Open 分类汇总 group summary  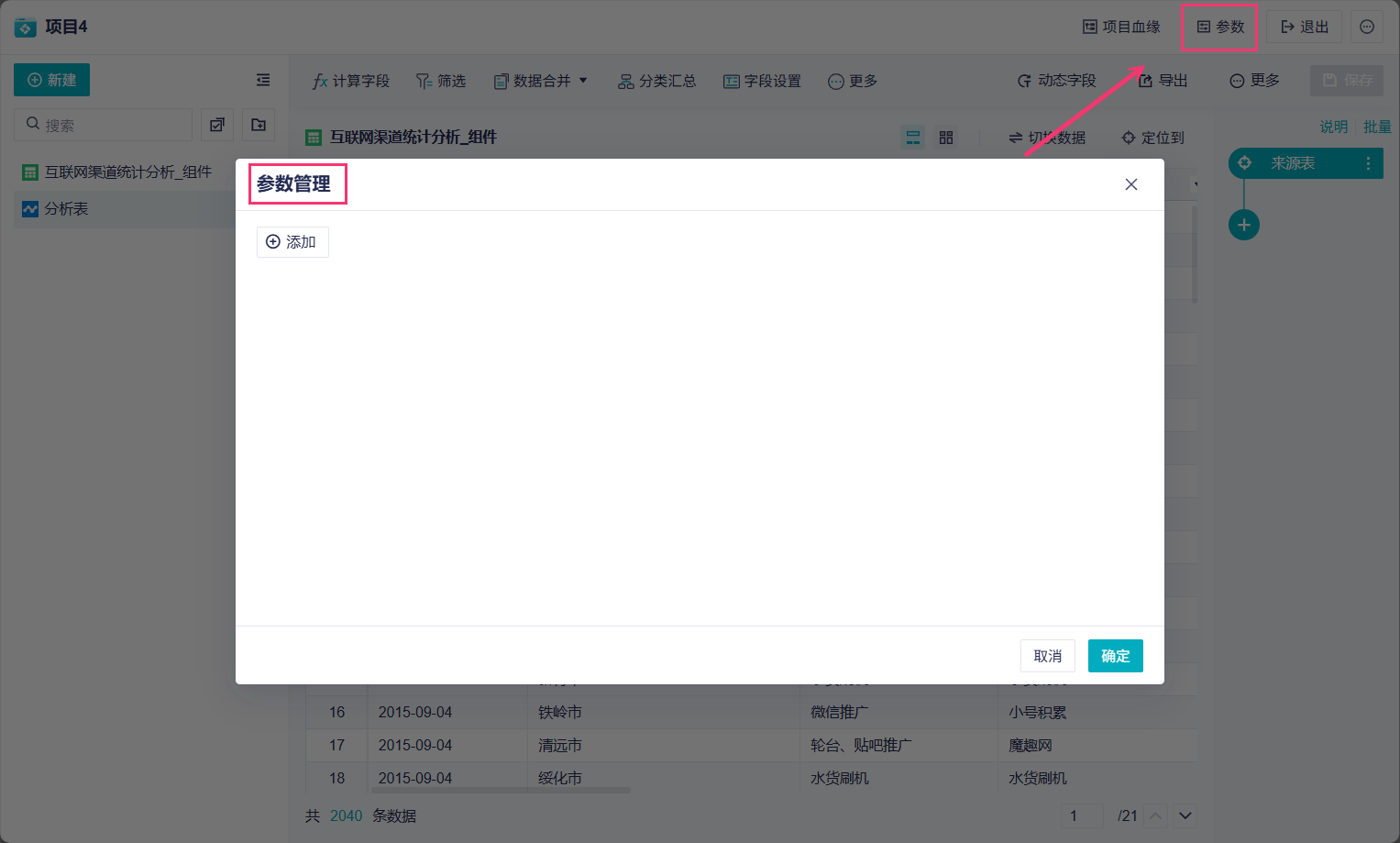[x=656, y=81]
